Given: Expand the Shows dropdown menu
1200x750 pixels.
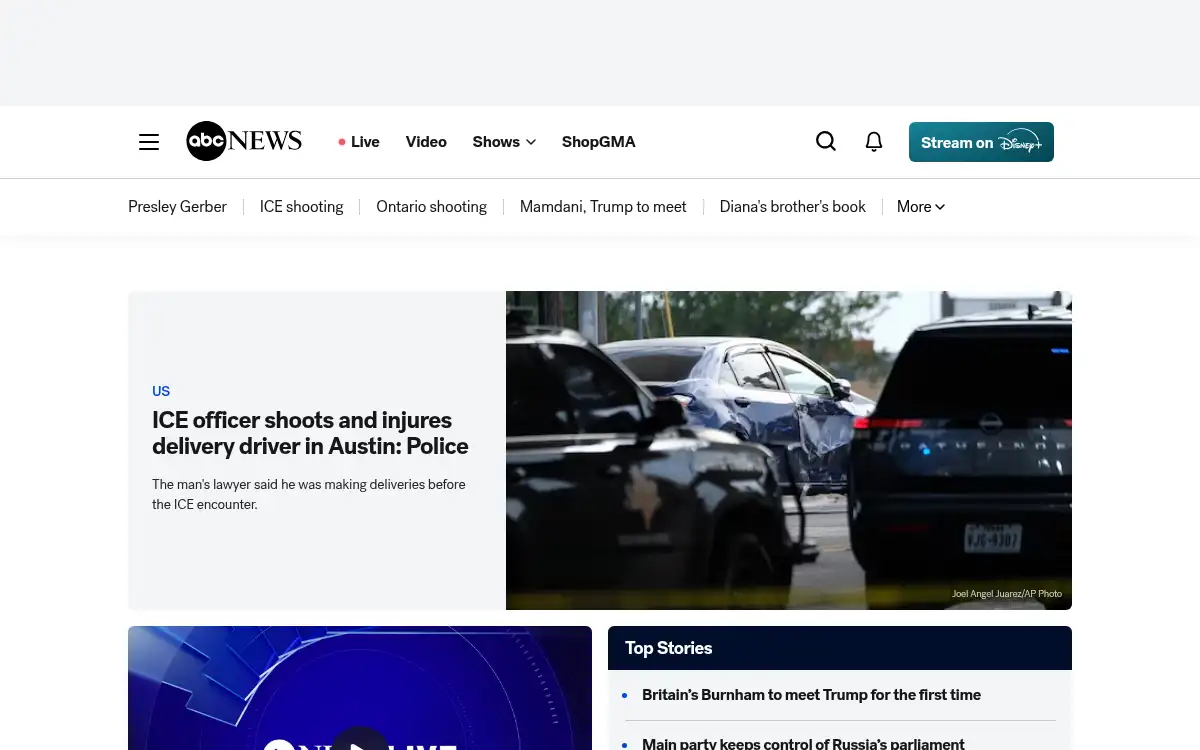Looking at the screenshot, I should click(504, 142).
